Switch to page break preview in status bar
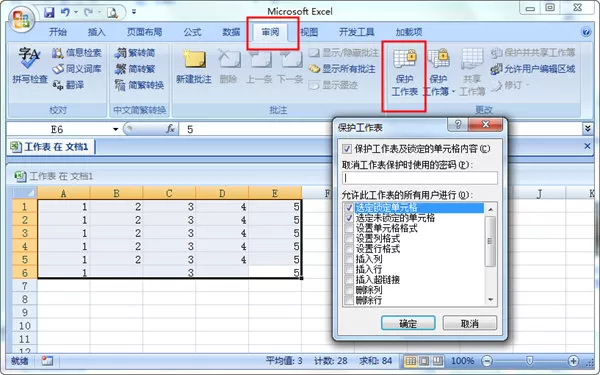 click(437, 361)
